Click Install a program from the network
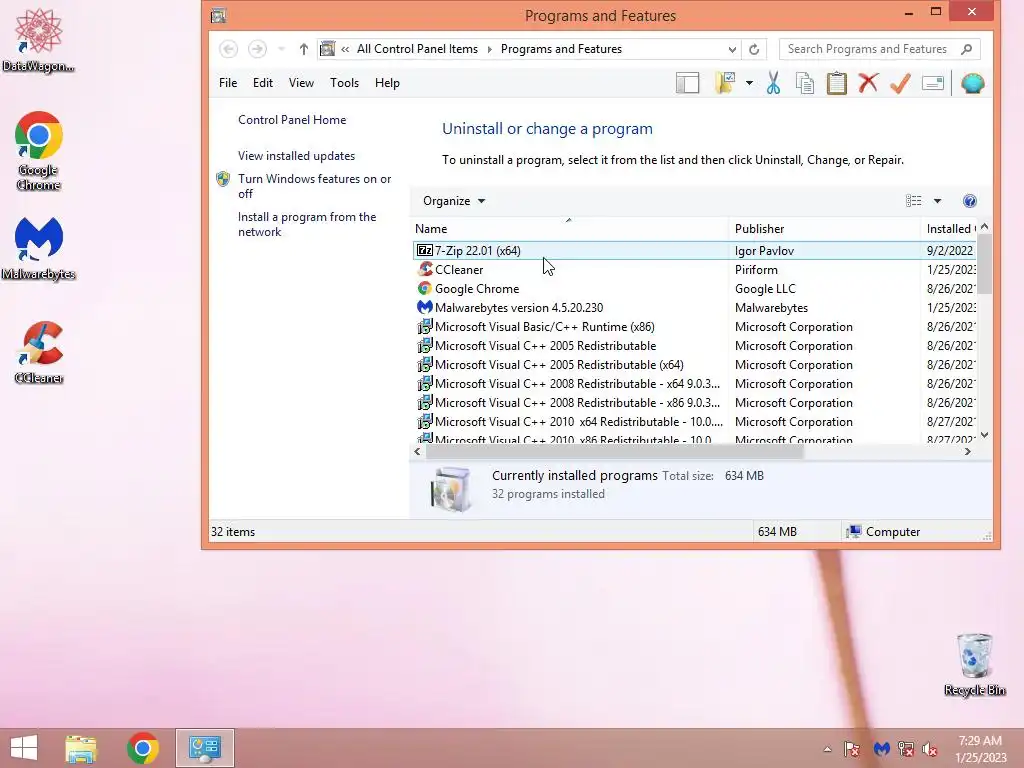 307,224
